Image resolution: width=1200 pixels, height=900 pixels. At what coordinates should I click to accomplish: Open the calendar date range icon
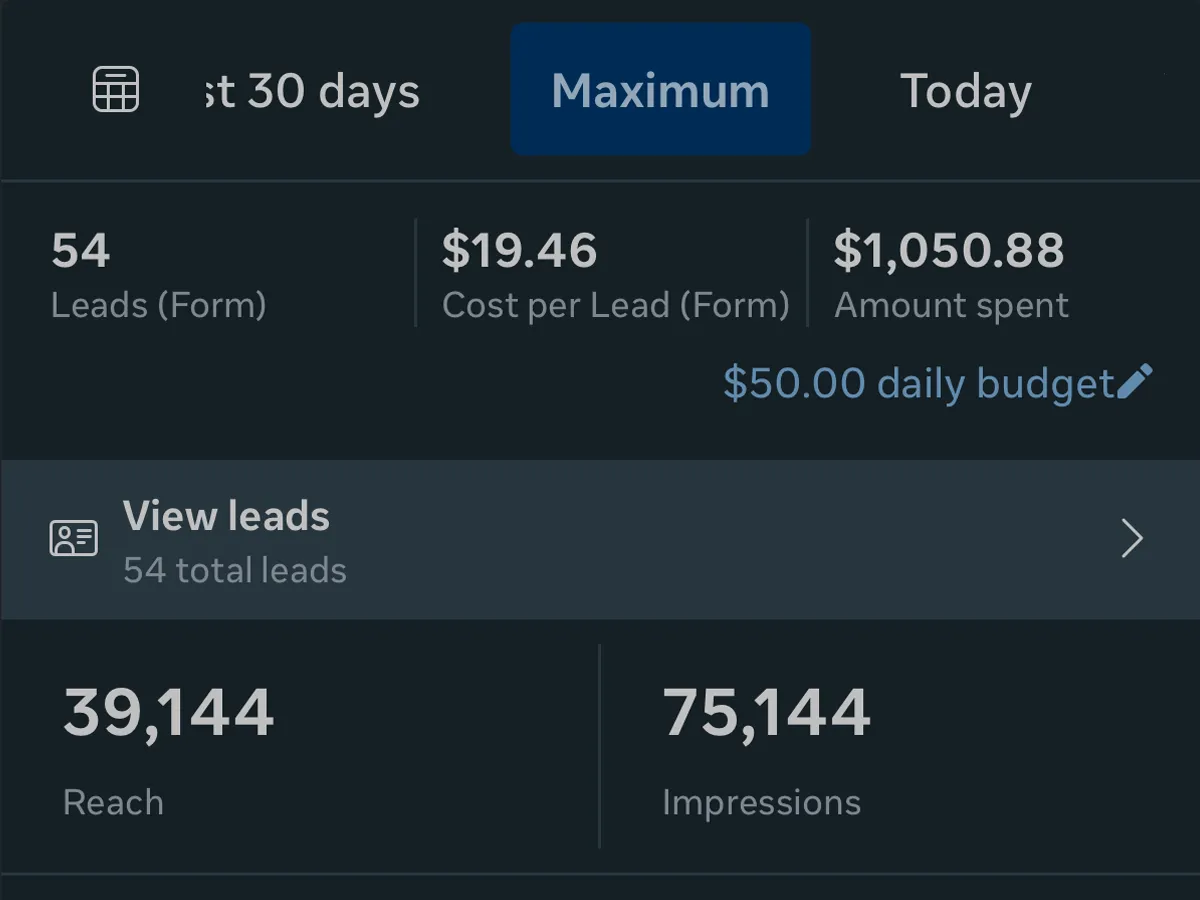click(116, 90)
